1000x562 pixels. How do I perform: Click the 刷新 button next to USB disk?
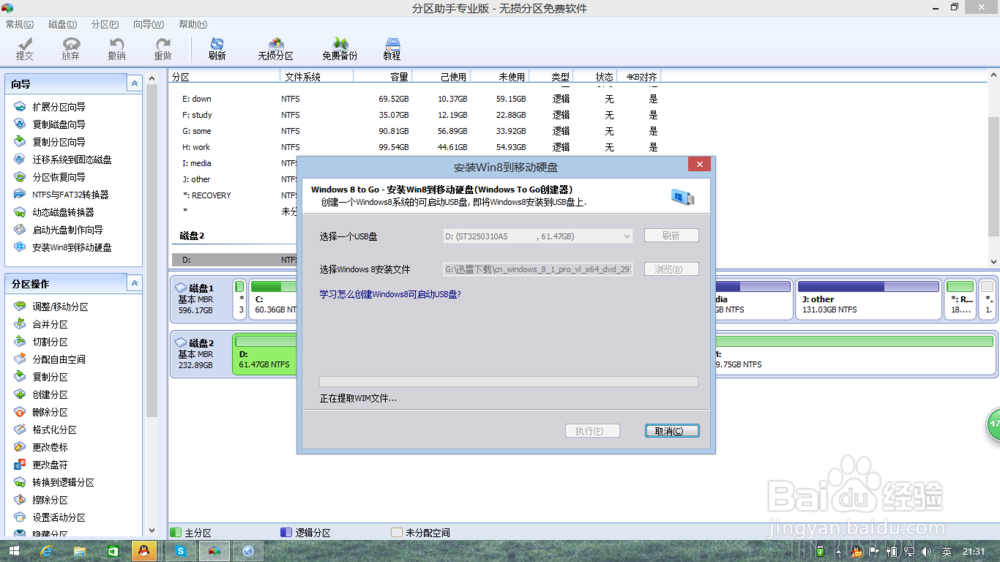(671, 235)
